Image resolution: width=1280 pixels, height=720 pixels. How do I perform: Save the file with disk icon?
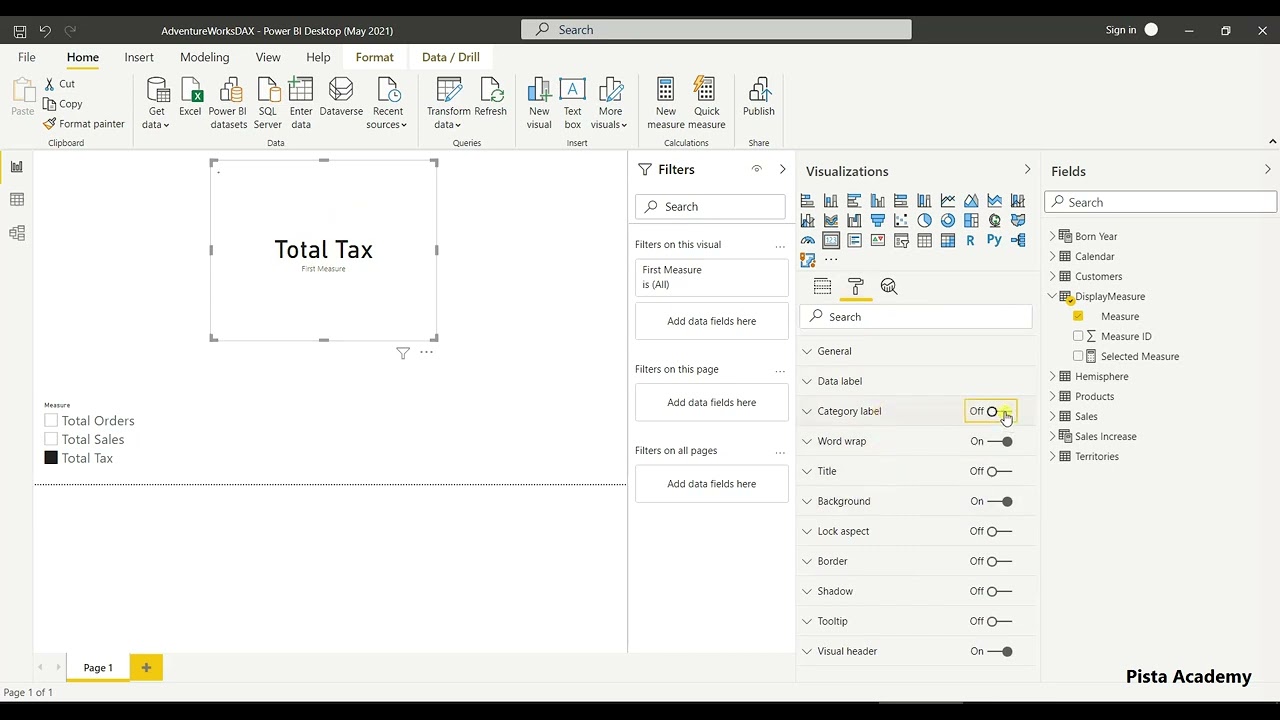(x=19, y=31)
